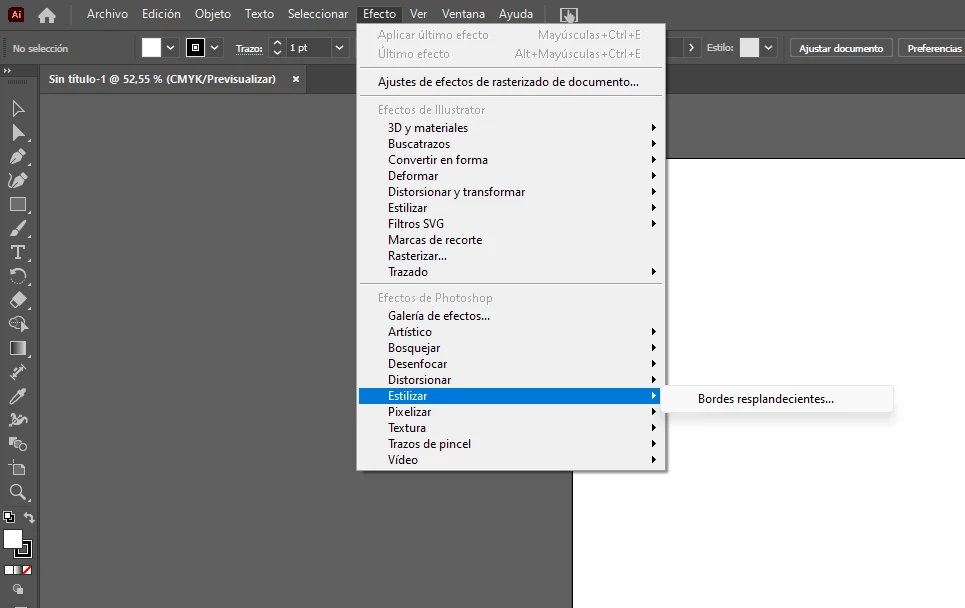Click the control bar overflow arrow
965x608 pixels.
coord(691,47)
